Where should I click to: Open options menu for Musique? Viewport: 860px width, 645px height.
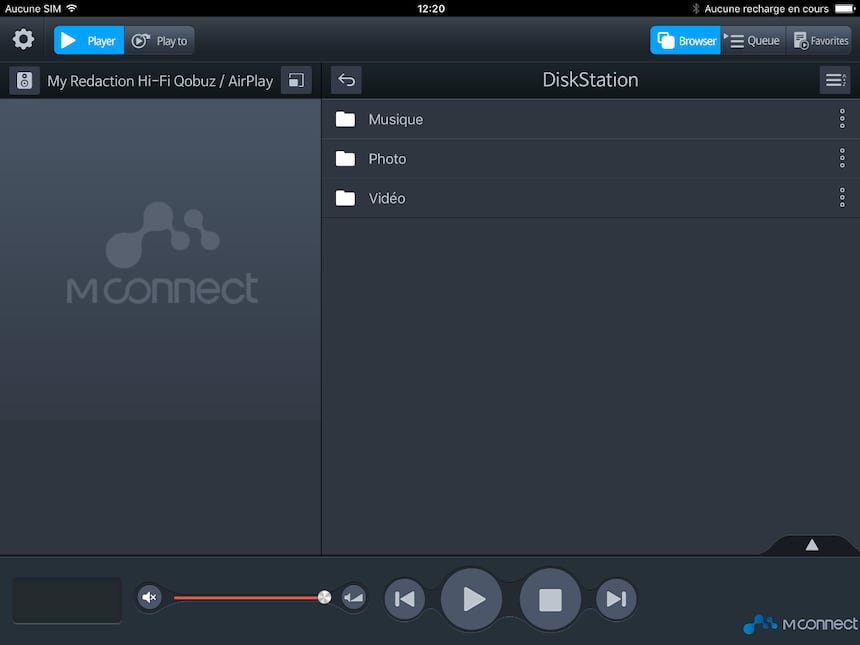[842, 119]
